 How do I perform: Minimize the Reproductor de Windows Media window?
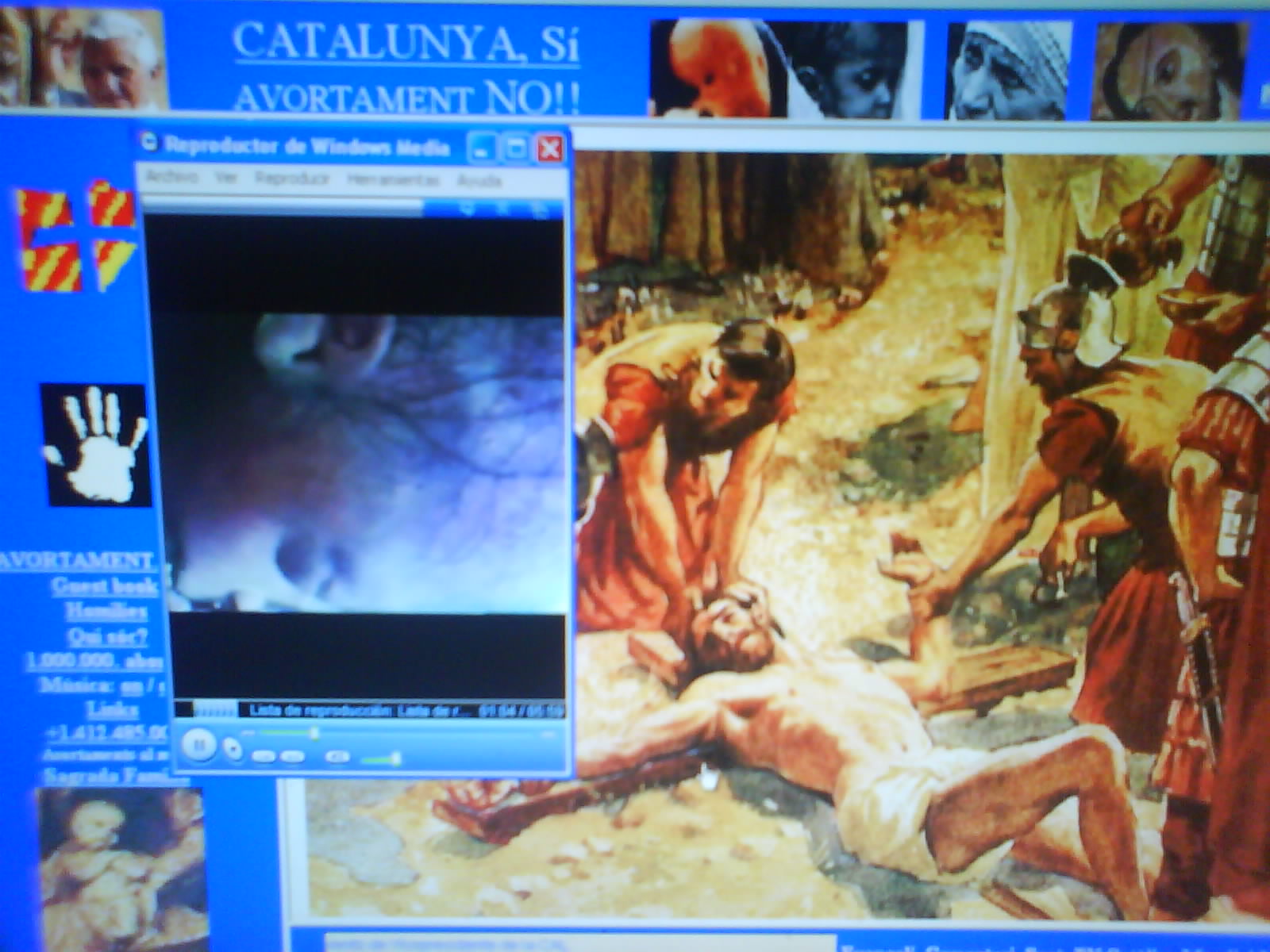(481, 148)
